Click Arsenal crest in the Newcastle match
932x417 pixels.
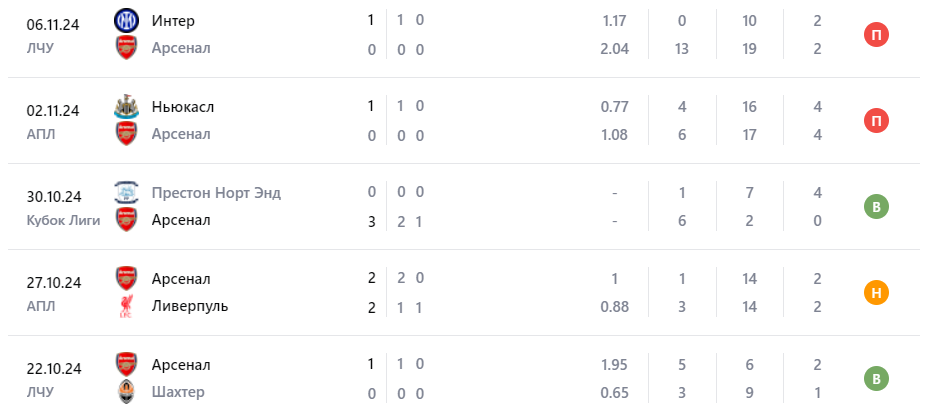pos(126,134)
